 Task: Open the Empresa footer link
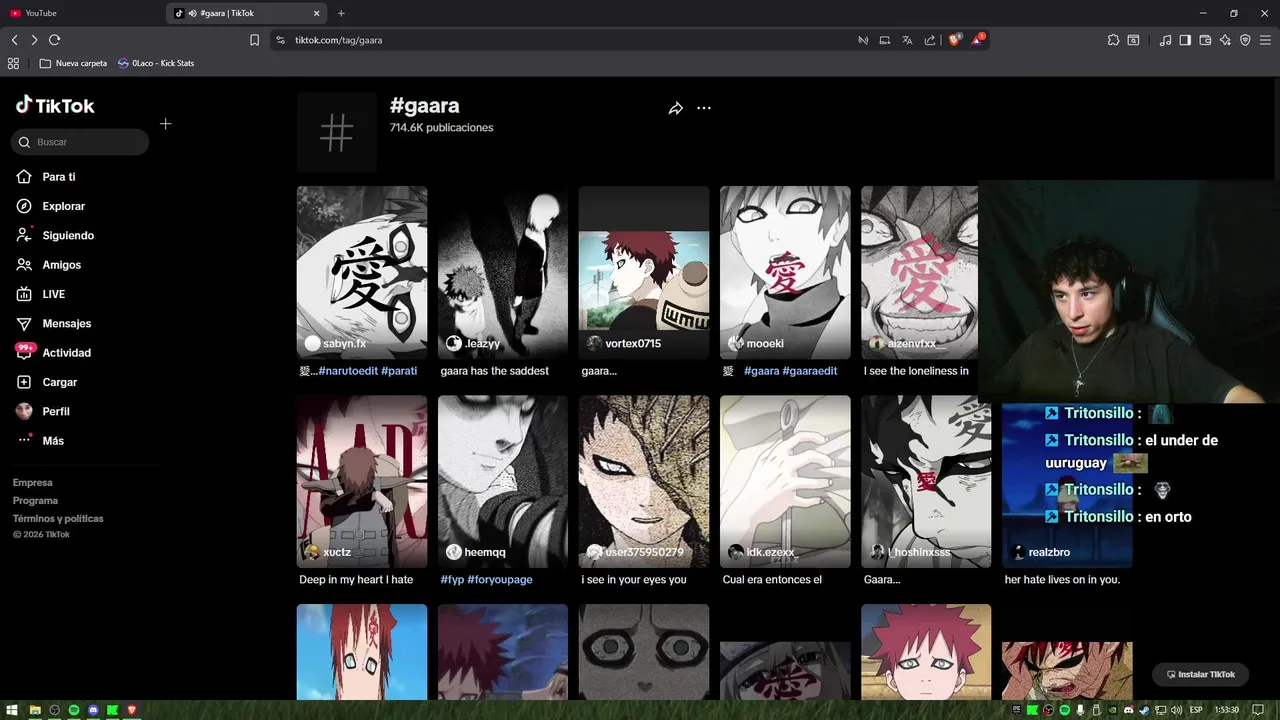pos(32,483)
